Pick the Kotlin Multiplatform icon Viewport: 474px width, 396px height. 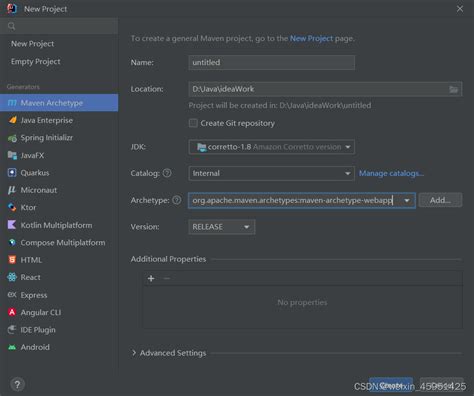tap(12, 225)
